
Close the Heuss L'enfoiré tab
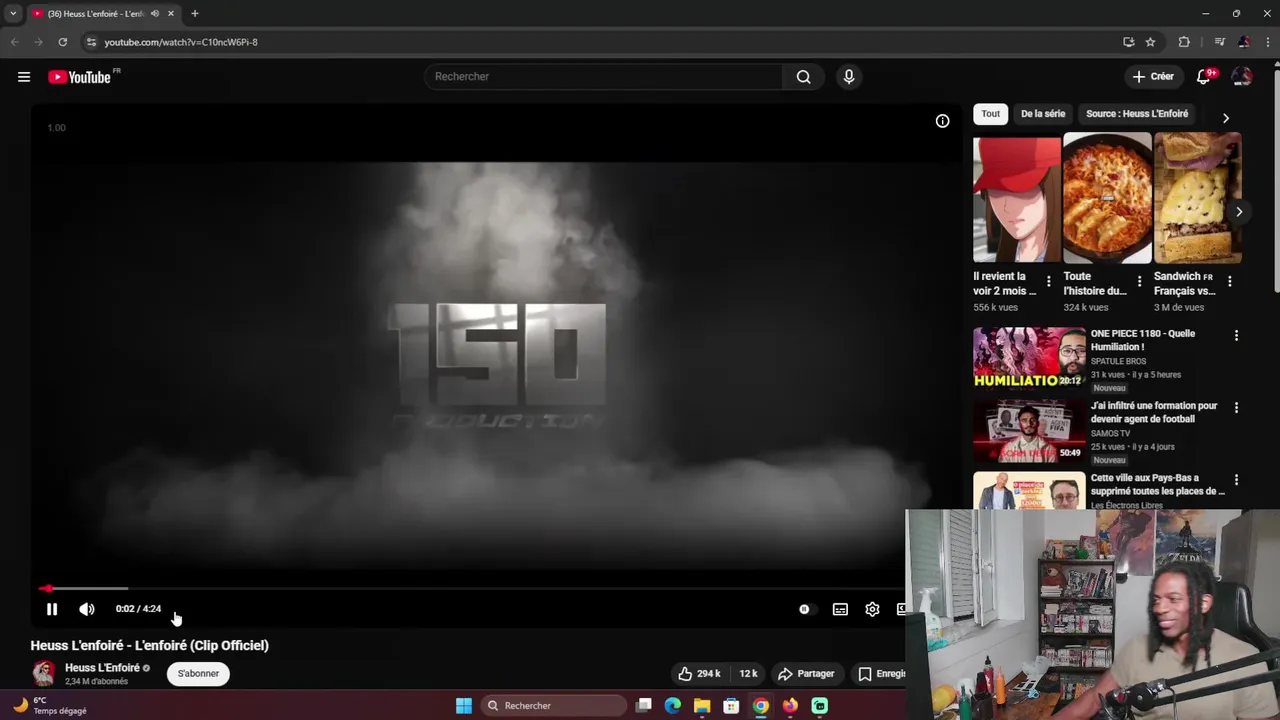(171, 14)
